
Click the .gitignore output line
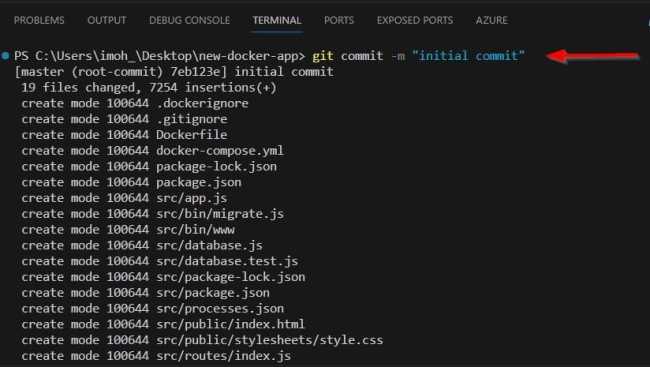pos(124,119)
